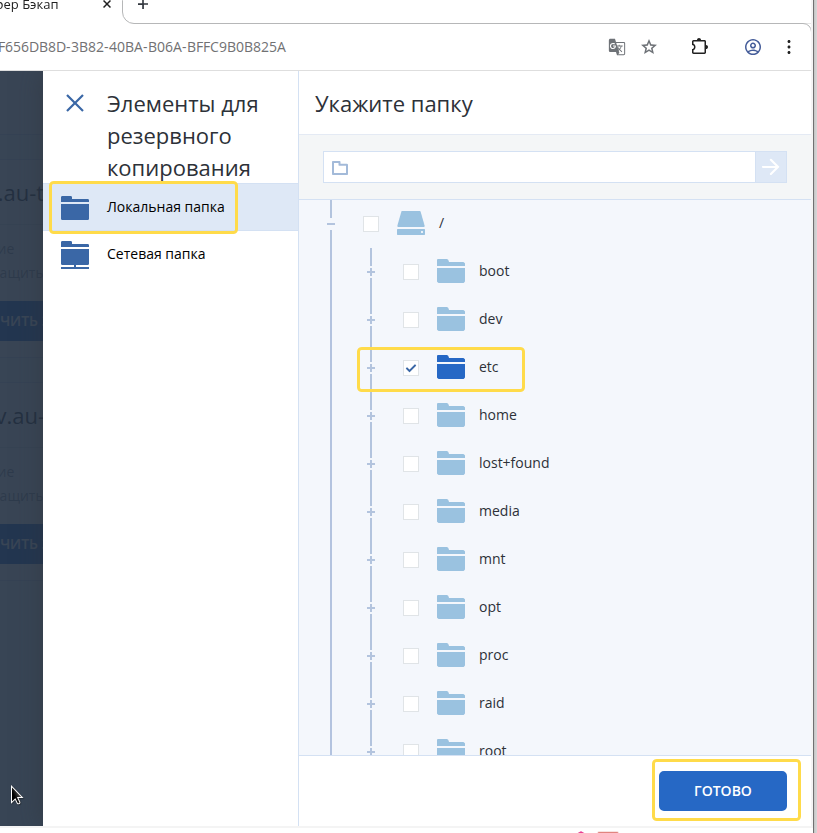
Task: Uncheck the etc folder checkbox
Action: point(411,368)
